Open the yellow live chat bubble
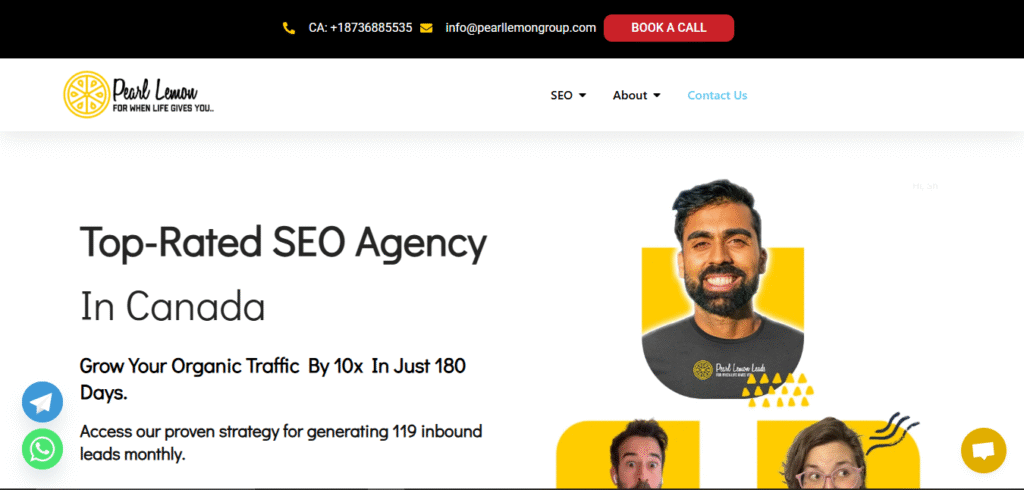The image size is (1024, 490). click(984, 451)
